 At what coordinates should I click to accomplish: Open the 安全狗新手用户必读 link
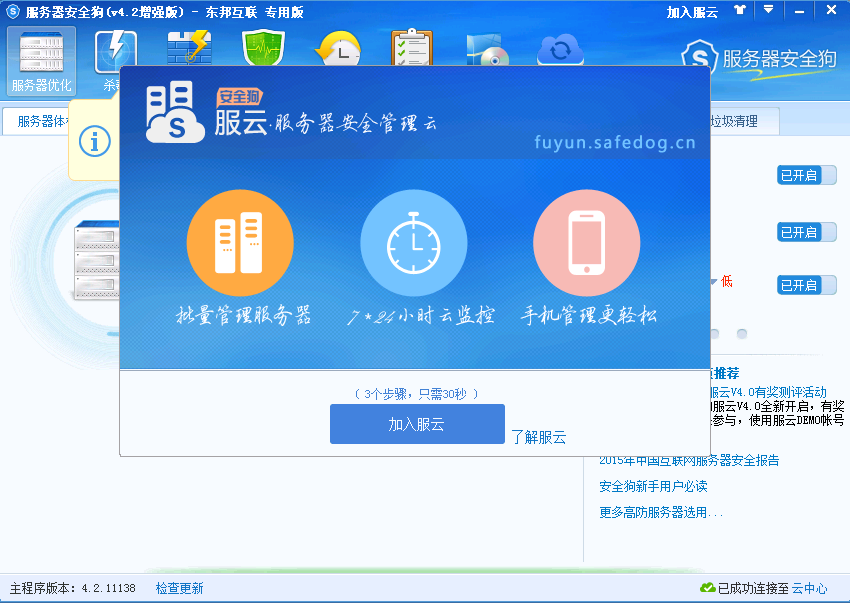(x=653, y=486)
